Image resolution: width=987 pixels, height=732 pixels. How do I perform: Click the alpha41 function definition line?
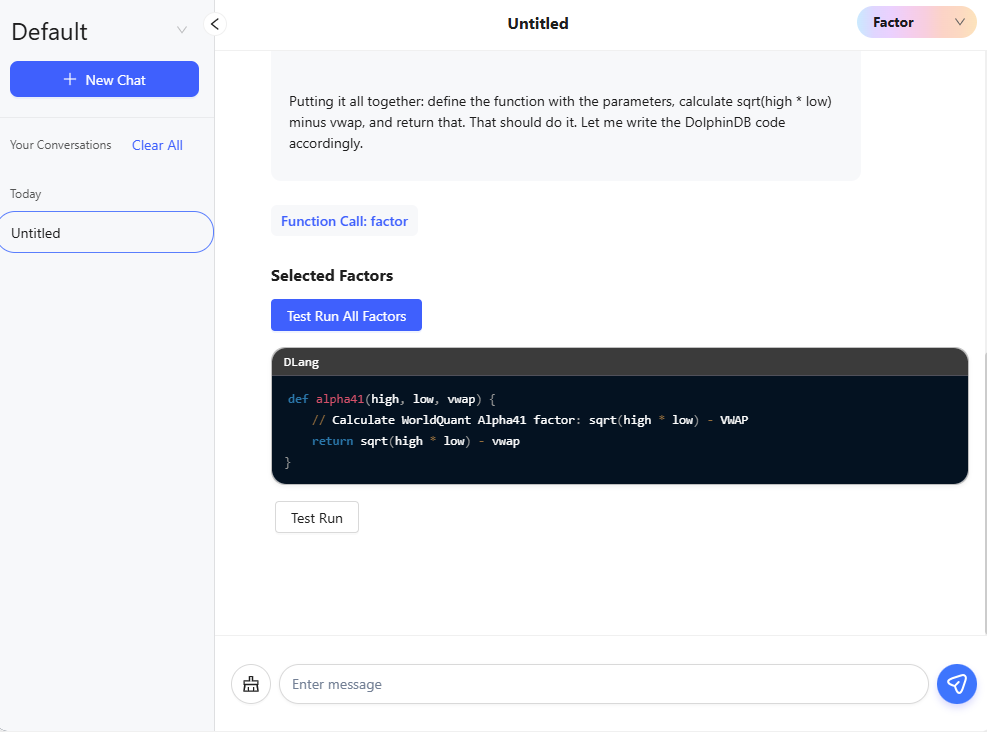(x=392, y=399)
